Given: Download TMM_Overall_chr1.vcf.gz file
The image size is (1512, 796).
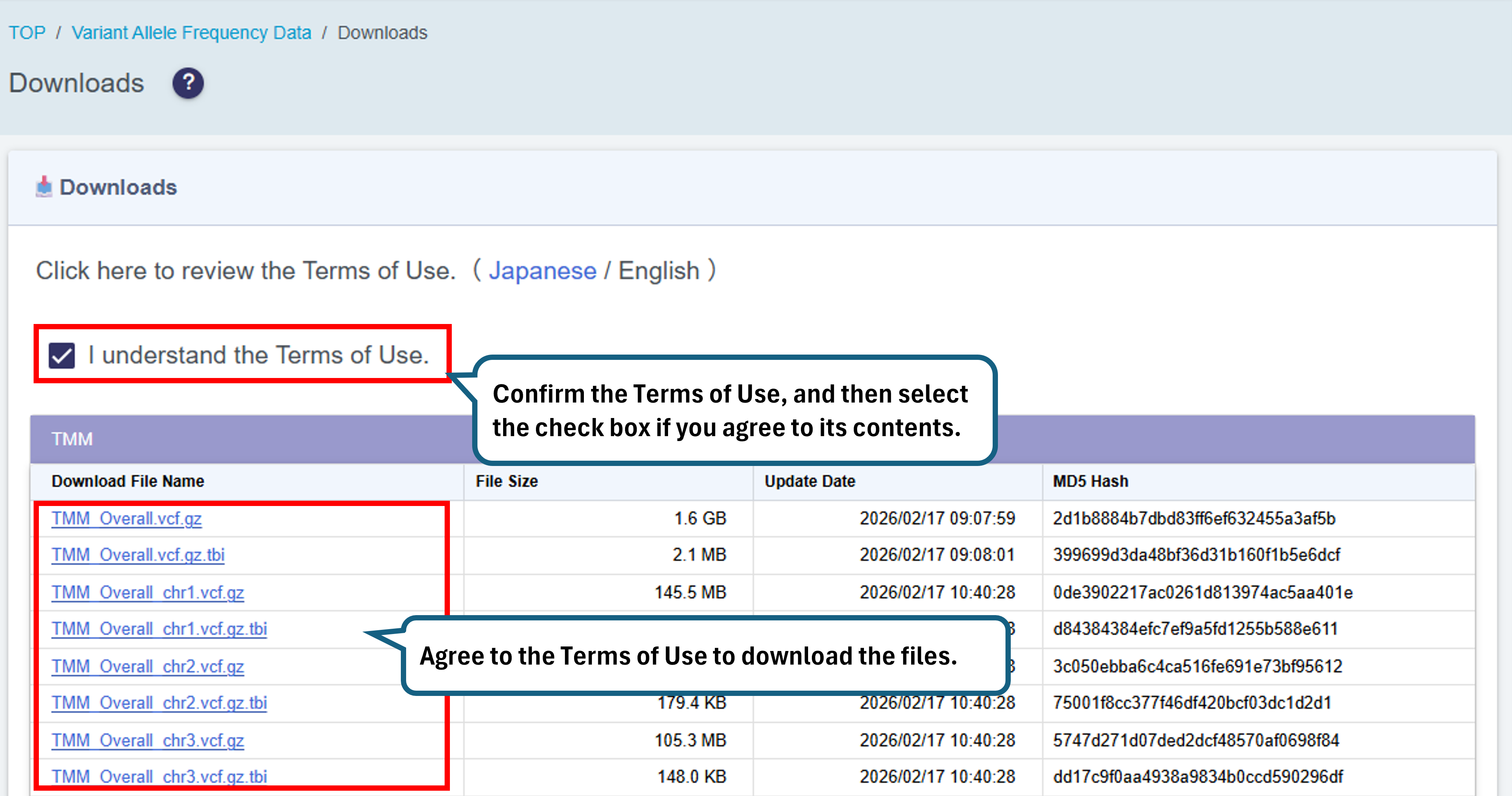Looking at the screenshot, I should (x=147, y=592).
